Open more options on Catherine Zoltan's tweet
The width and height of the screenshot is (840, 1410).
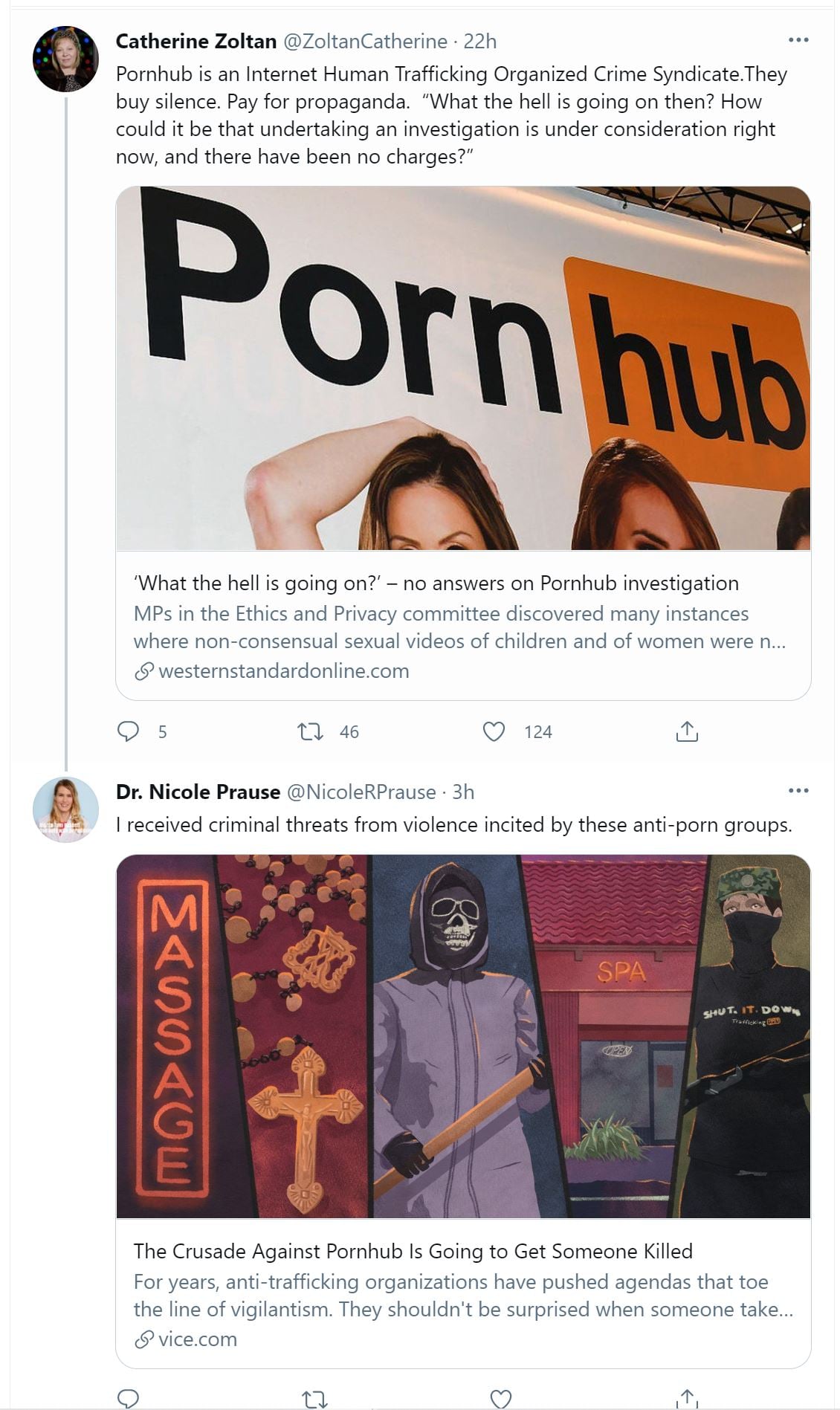click(x=798, y=40)
